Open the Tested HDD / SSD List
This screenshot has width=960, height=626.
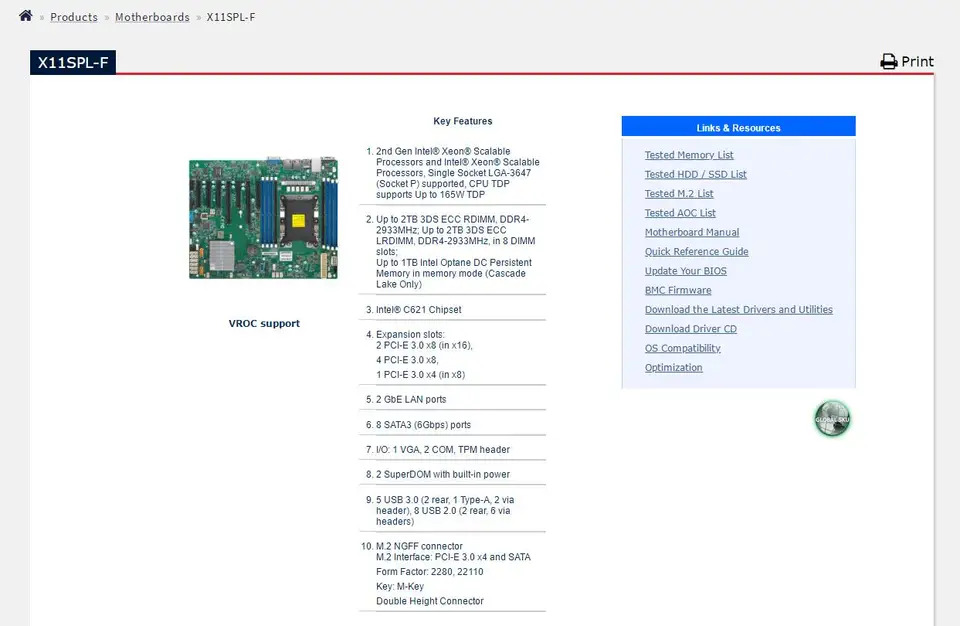point(696,175)
